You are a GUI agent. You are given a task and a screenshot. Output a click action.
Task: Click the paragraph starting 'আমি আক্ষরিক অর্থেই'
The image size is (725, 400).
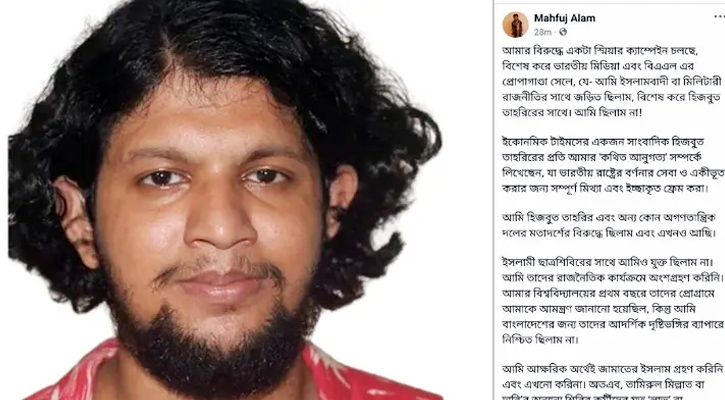coord(613,382)
